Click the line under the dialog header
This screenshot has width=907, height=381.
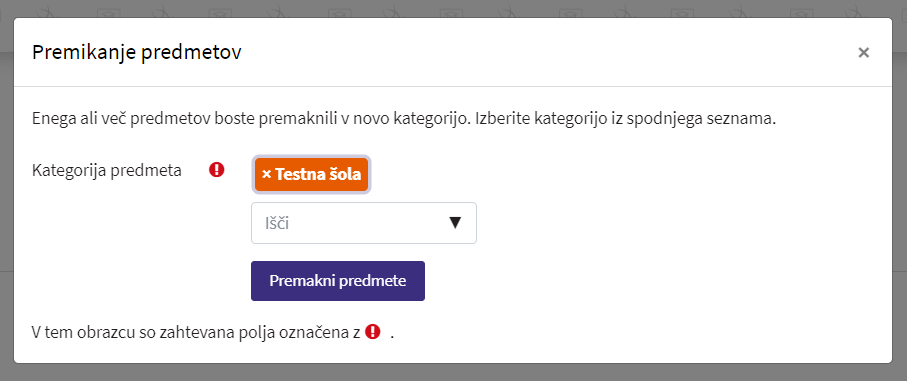pos(453,87)
